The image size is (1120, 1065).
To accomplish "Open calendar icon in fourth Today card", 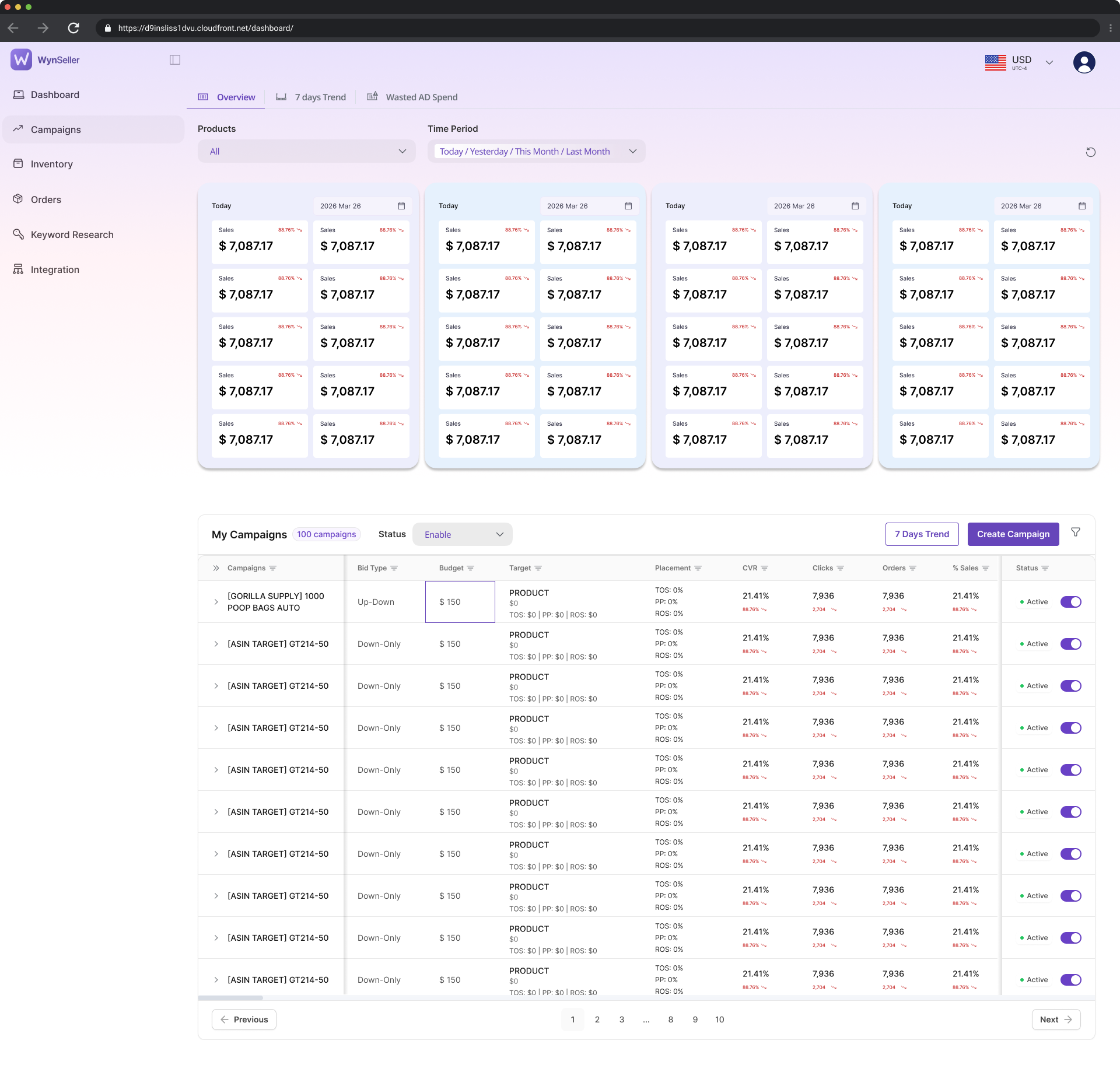I will coord(1082,206).
